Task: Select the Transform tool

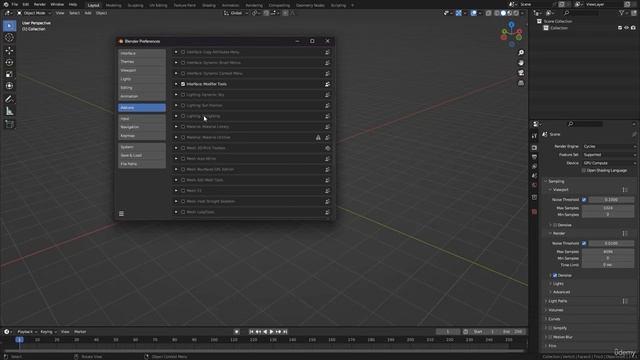Action: coord(9,86)
